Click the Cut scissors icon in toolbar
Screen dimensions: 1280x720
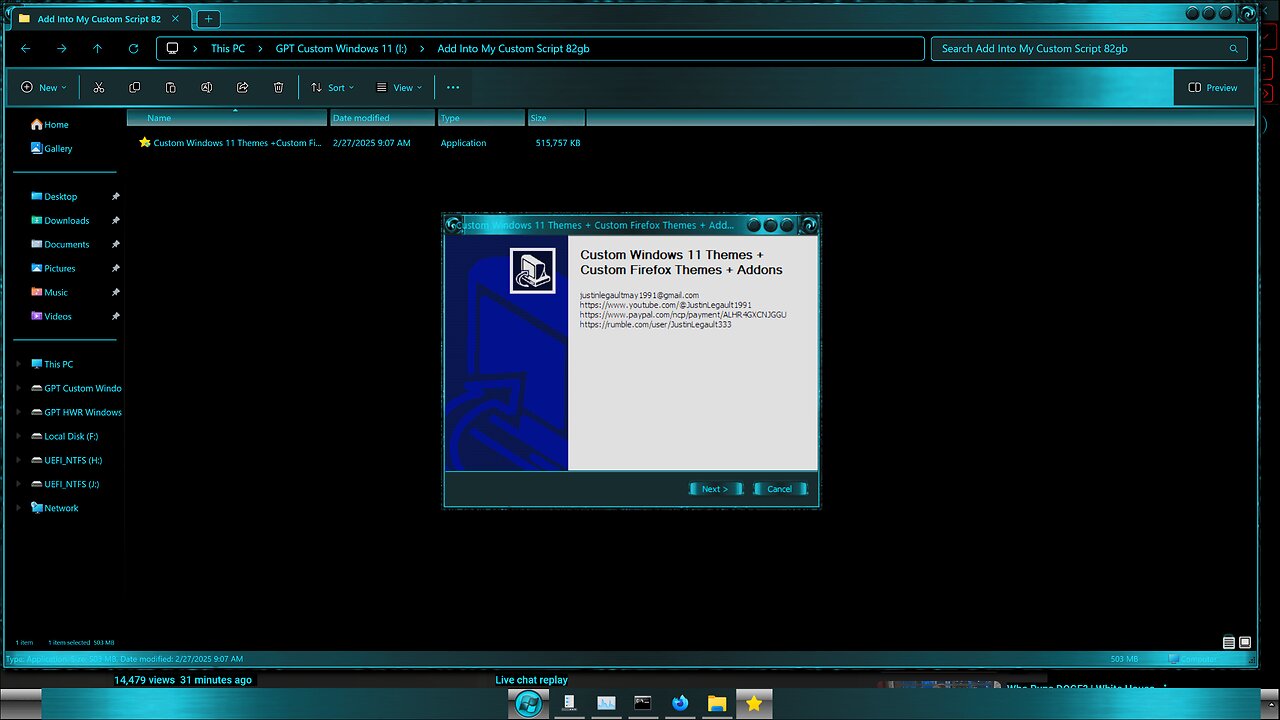click(x=98, y=88)
